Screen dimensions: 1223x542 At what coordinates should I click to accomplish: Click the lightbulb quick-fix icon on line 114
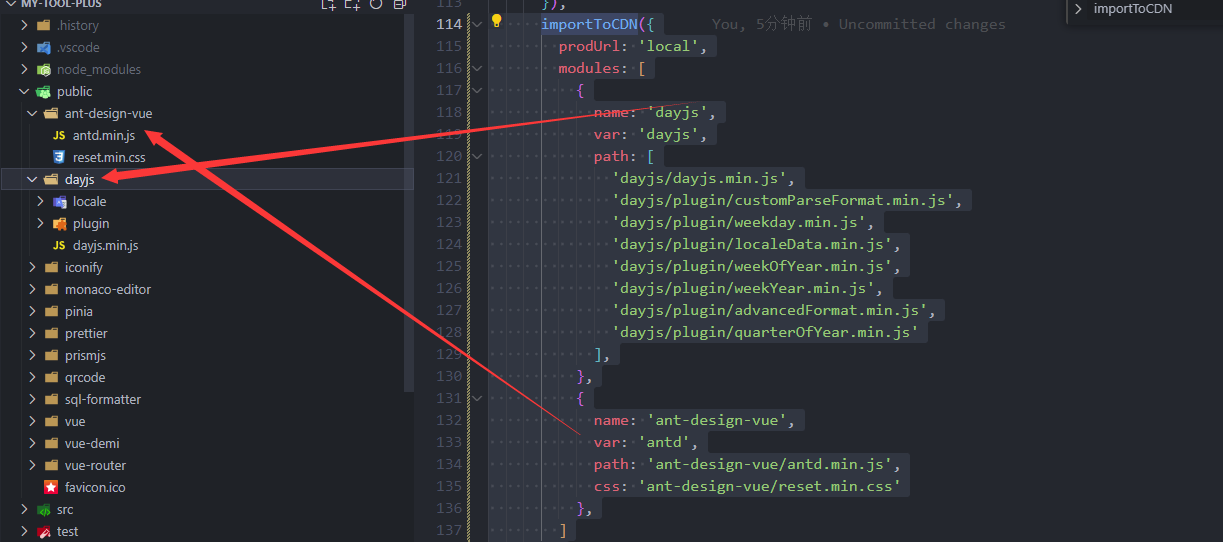(496, 22)
